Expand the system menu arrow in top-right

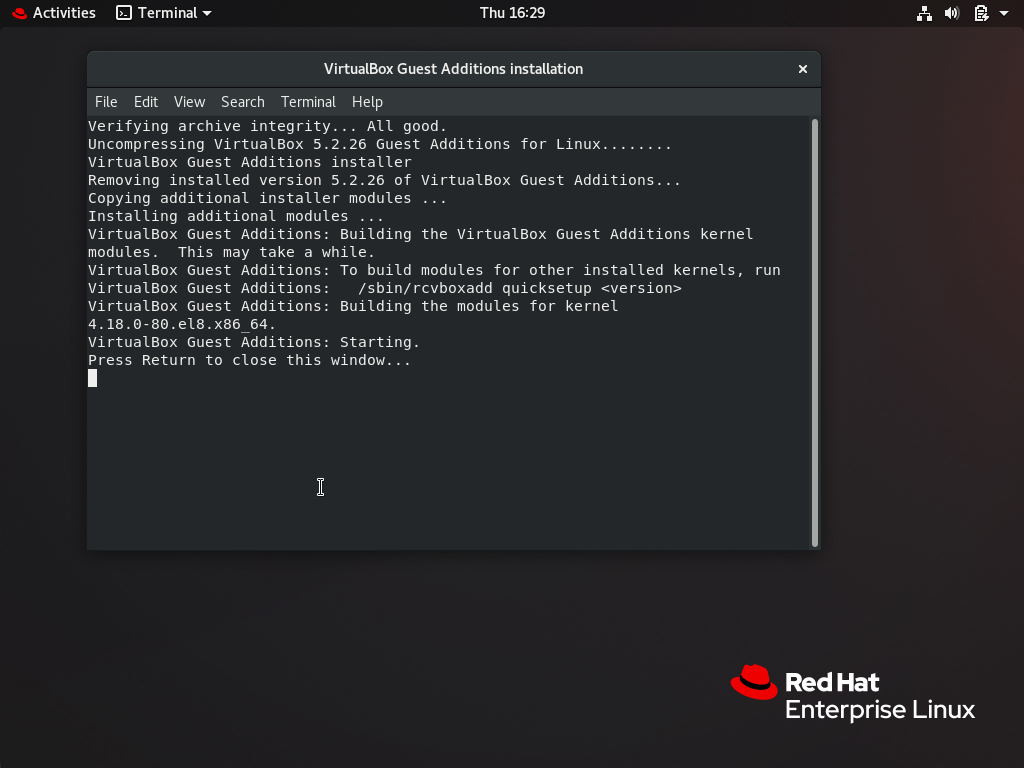1003,13
